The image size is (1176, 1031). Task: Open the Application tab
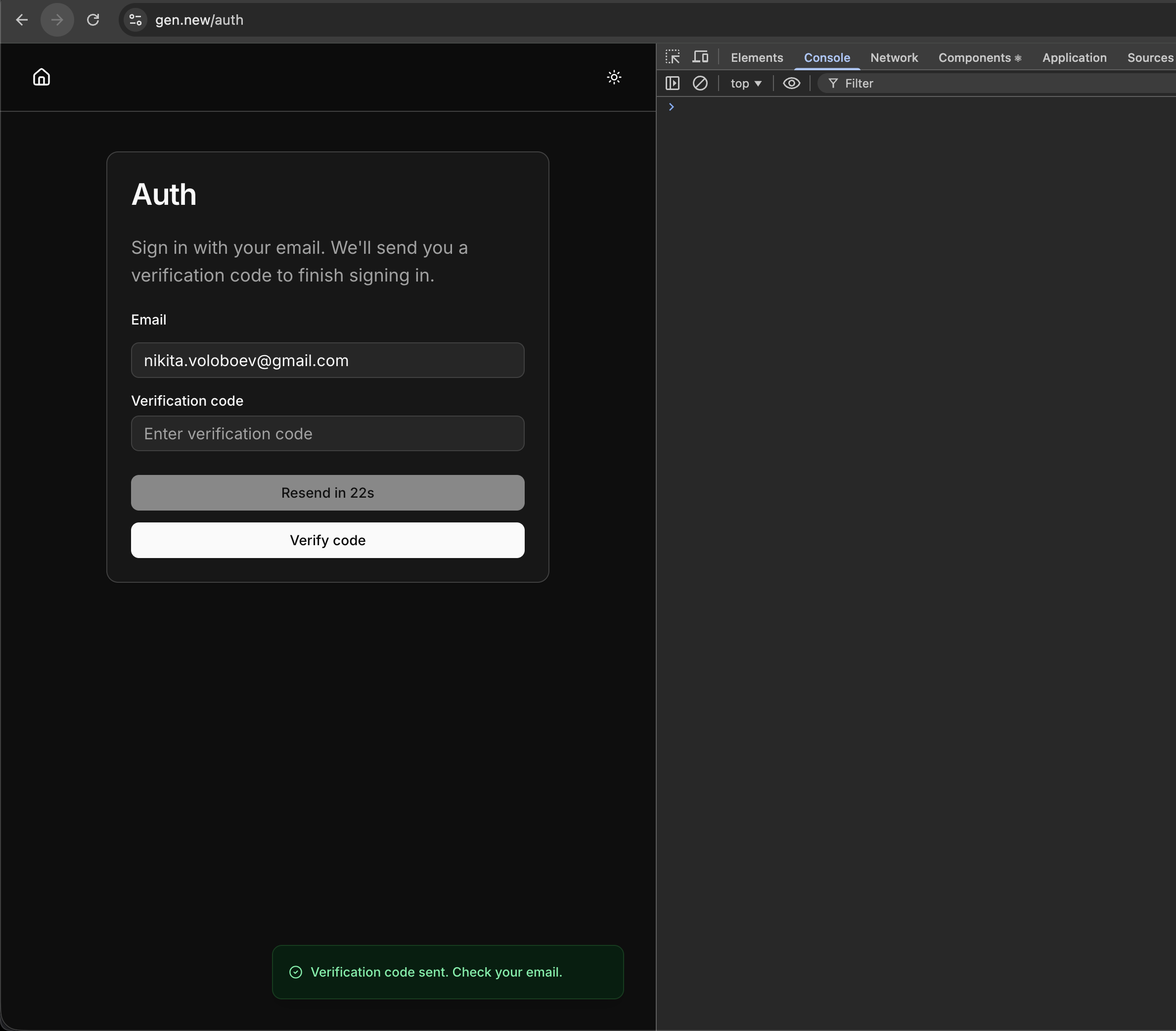[x=1074, y=57]
